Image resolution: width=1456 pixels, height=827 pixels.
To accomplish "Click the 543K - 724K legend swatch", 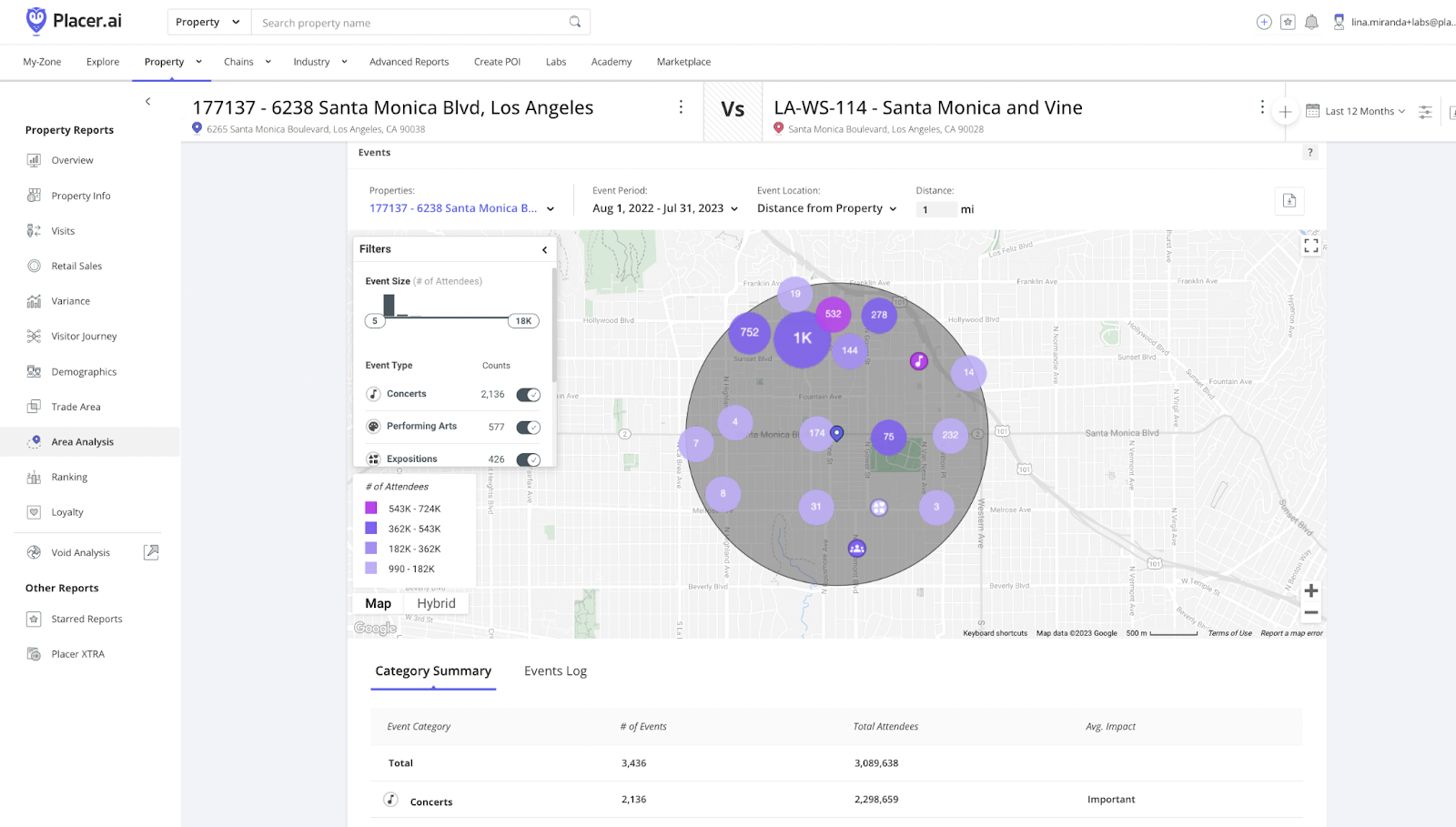I will [x=371, y=509].
